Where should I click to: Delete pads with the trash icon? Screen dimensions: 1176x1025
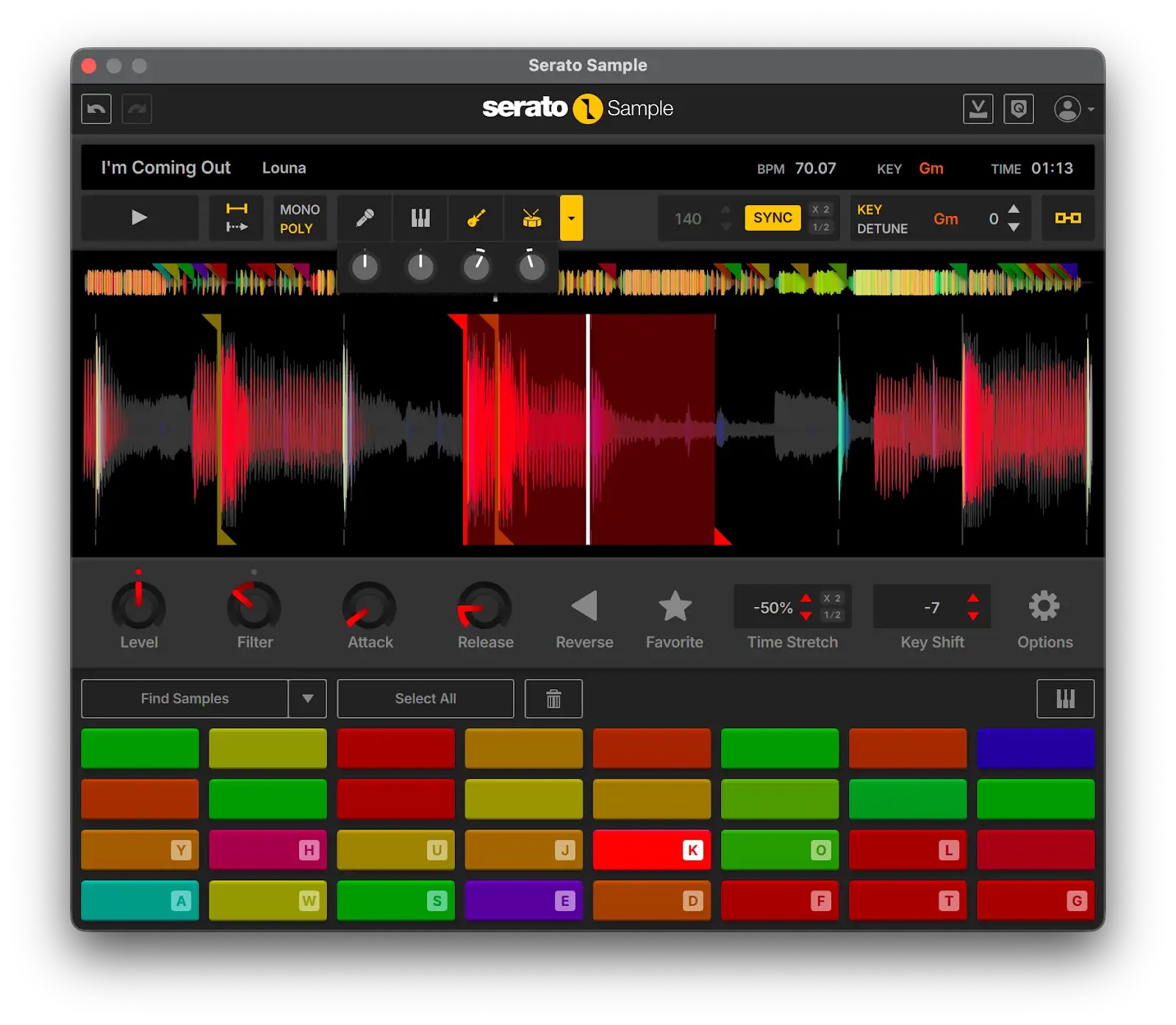[553, 699]
